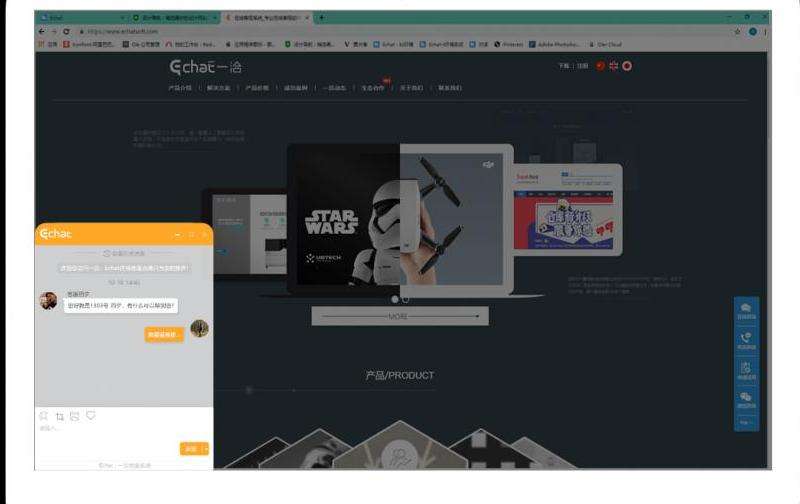Viewport: 800px width, 504px height.
Task: Click the MORE button below the carousel
Action: click(400, 316)
